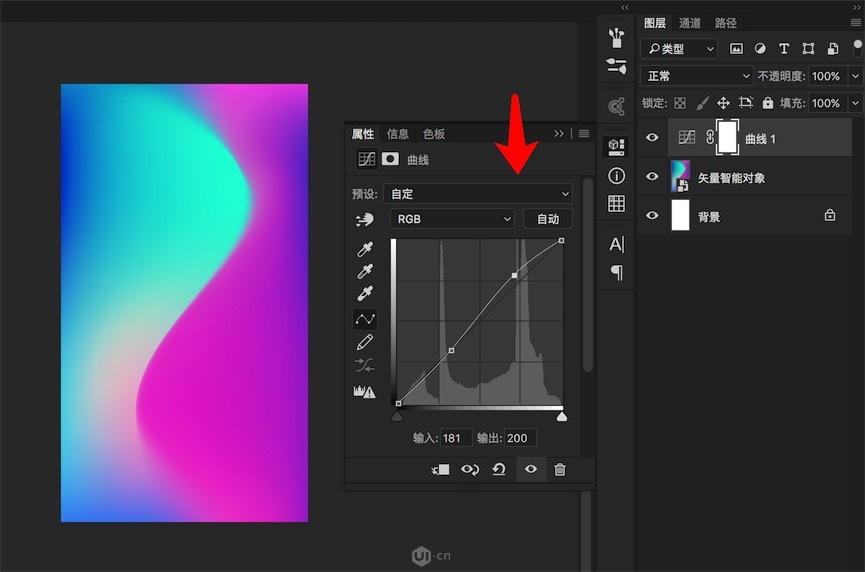
Task: Open the Character panel icon
Action: point(617,244)
